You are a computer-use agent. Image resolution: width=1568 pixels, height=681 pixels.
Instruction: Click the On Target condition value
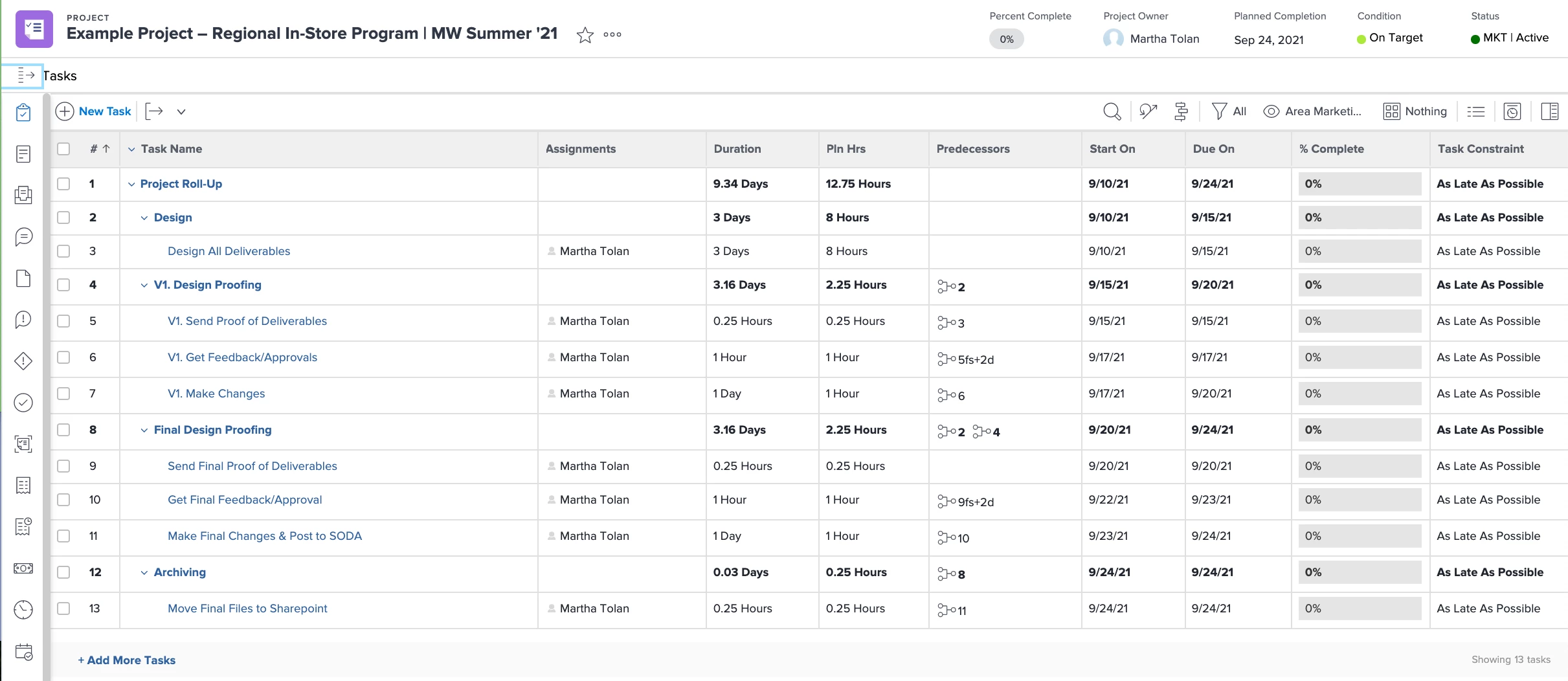click(x=1390, y=38)
